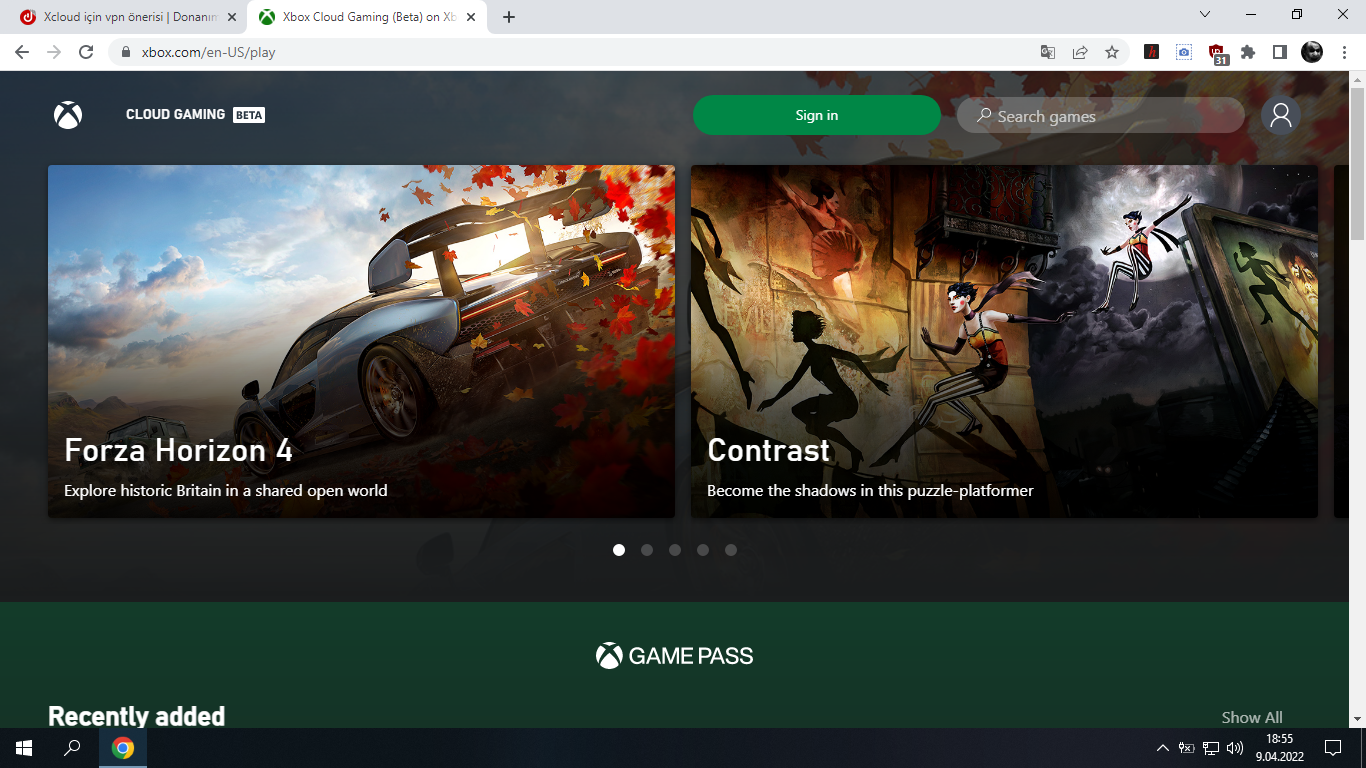Image resolution: width=1366 pixels, height=768 pixels.
Task: Click the magnifier icon in Search games
Action: 984,116
